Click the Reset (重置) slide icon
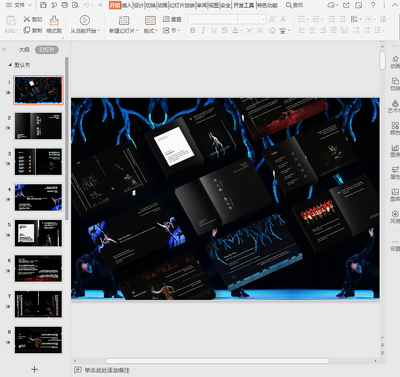This screenshot has width=400, height=377. pyautogui.click(x=166, y=19)
